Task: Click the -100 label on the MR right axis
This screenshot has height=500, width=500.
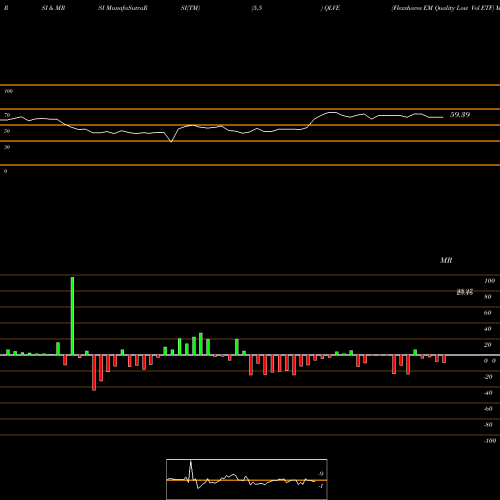Action: click(x=490, y=441)
